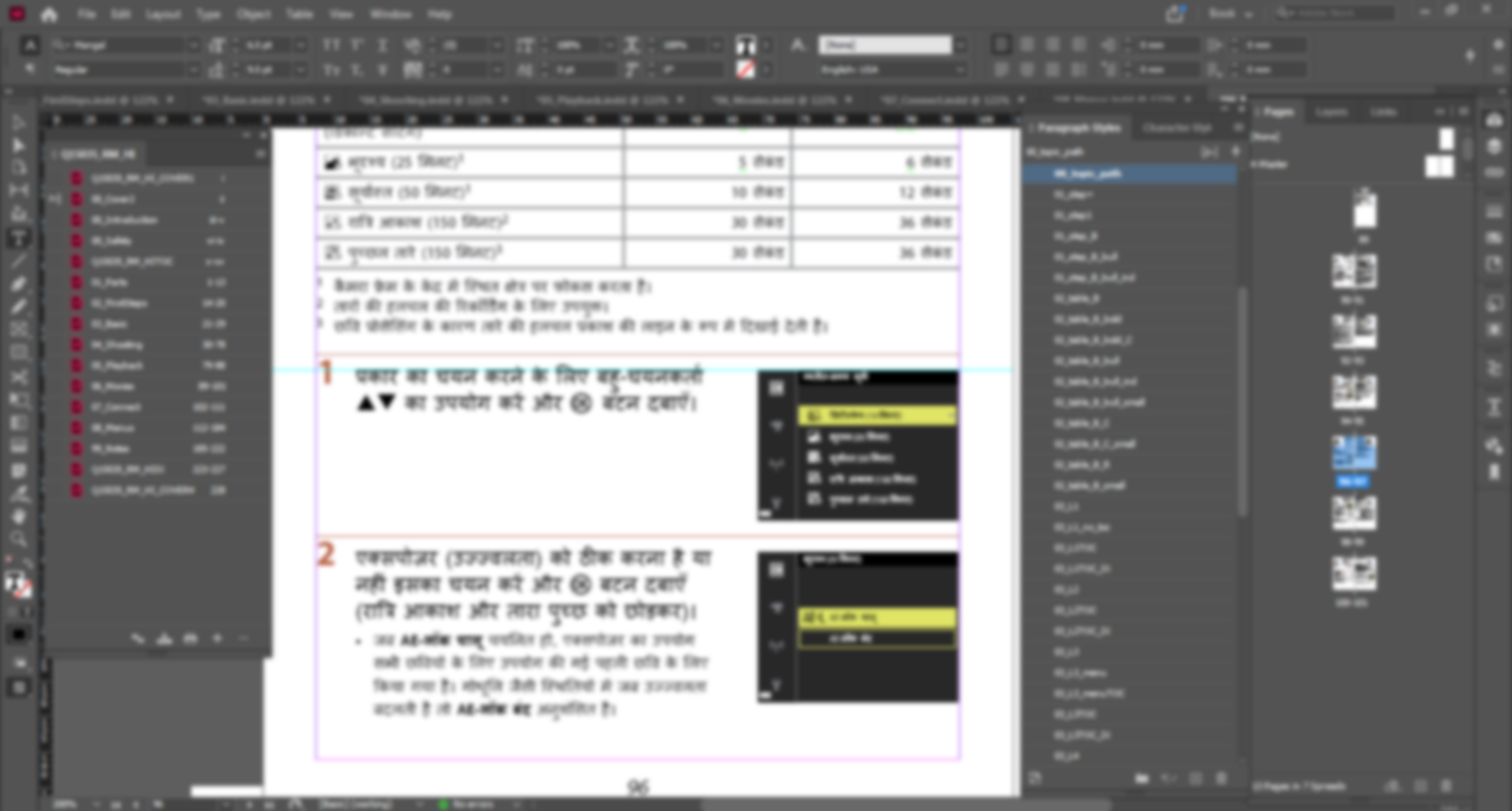Viewport: 1512px width, 811px height.
Task: Select the Direct Selection tool
Action: (x=18, y=145)
